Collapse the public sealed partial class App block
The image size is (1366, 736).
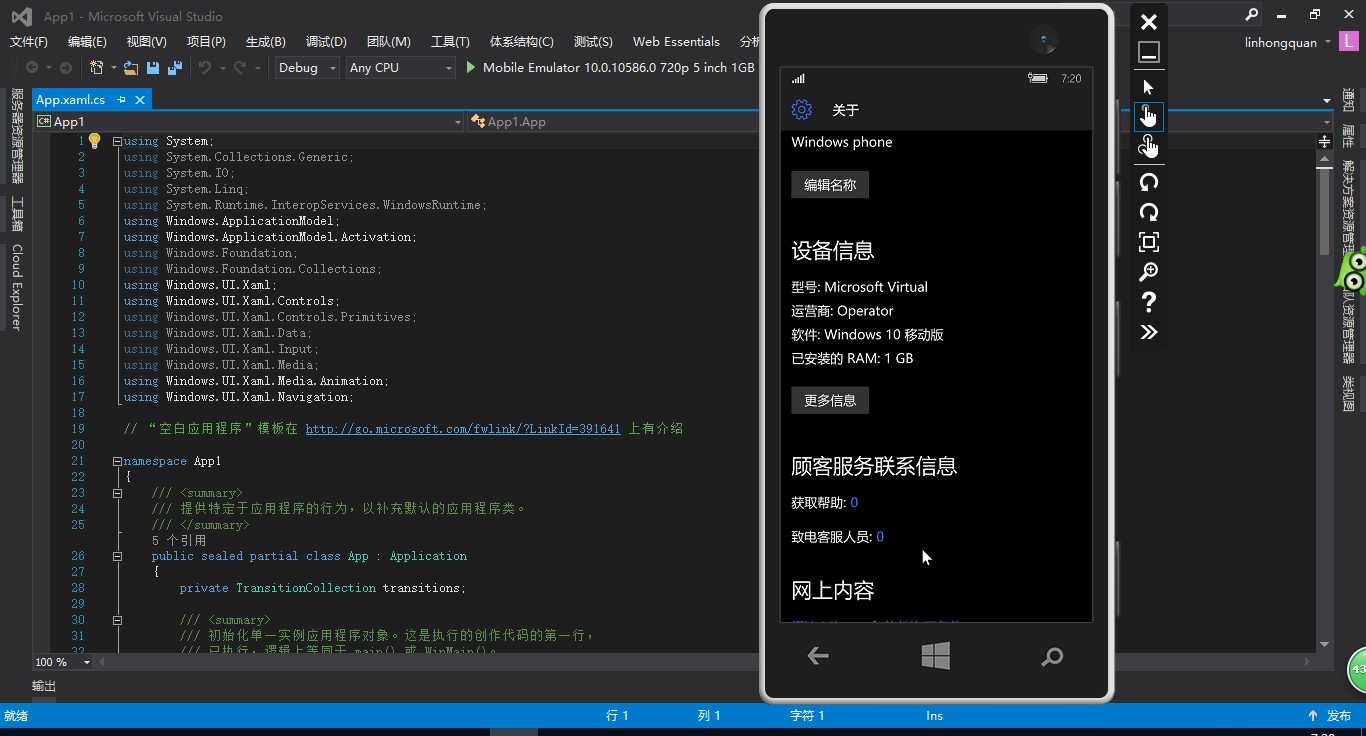(117, 556)
